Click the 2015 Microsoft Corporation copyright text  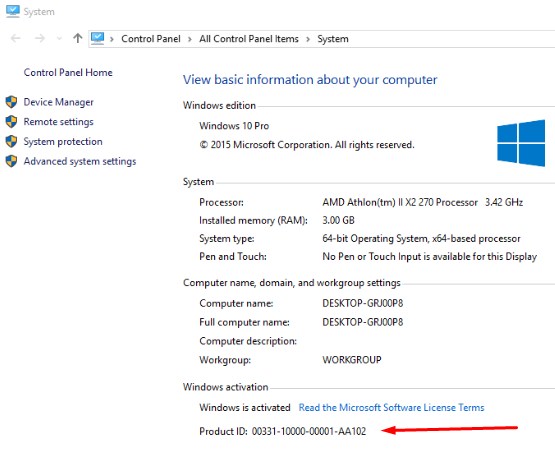click(307, 145)
